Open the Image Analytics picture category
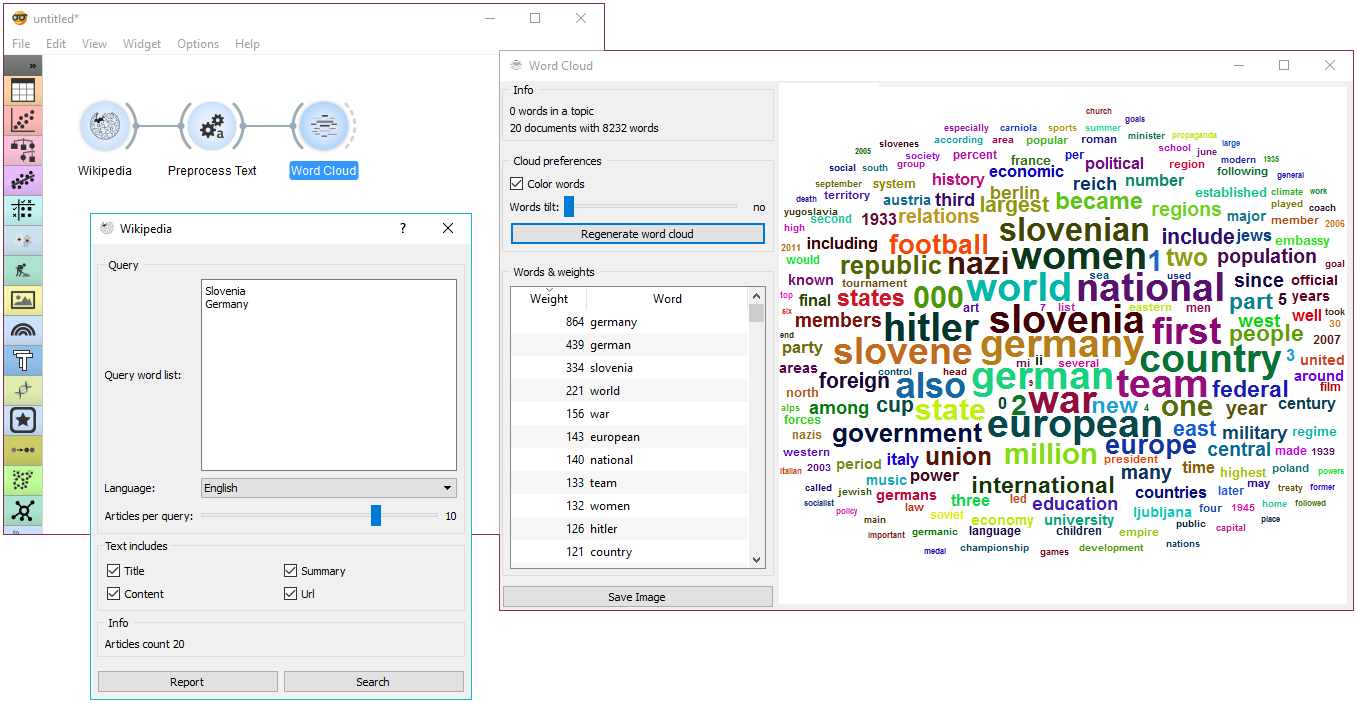1357x703 pixels. point(23,300)
